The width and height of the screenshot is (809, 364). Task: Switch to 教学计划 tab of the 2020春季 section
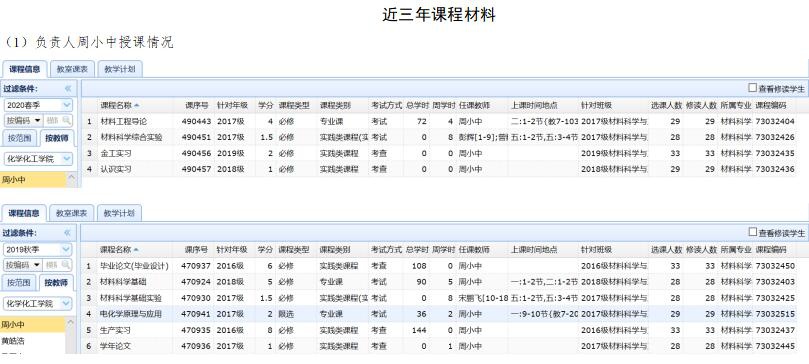(x=120, y=69)
